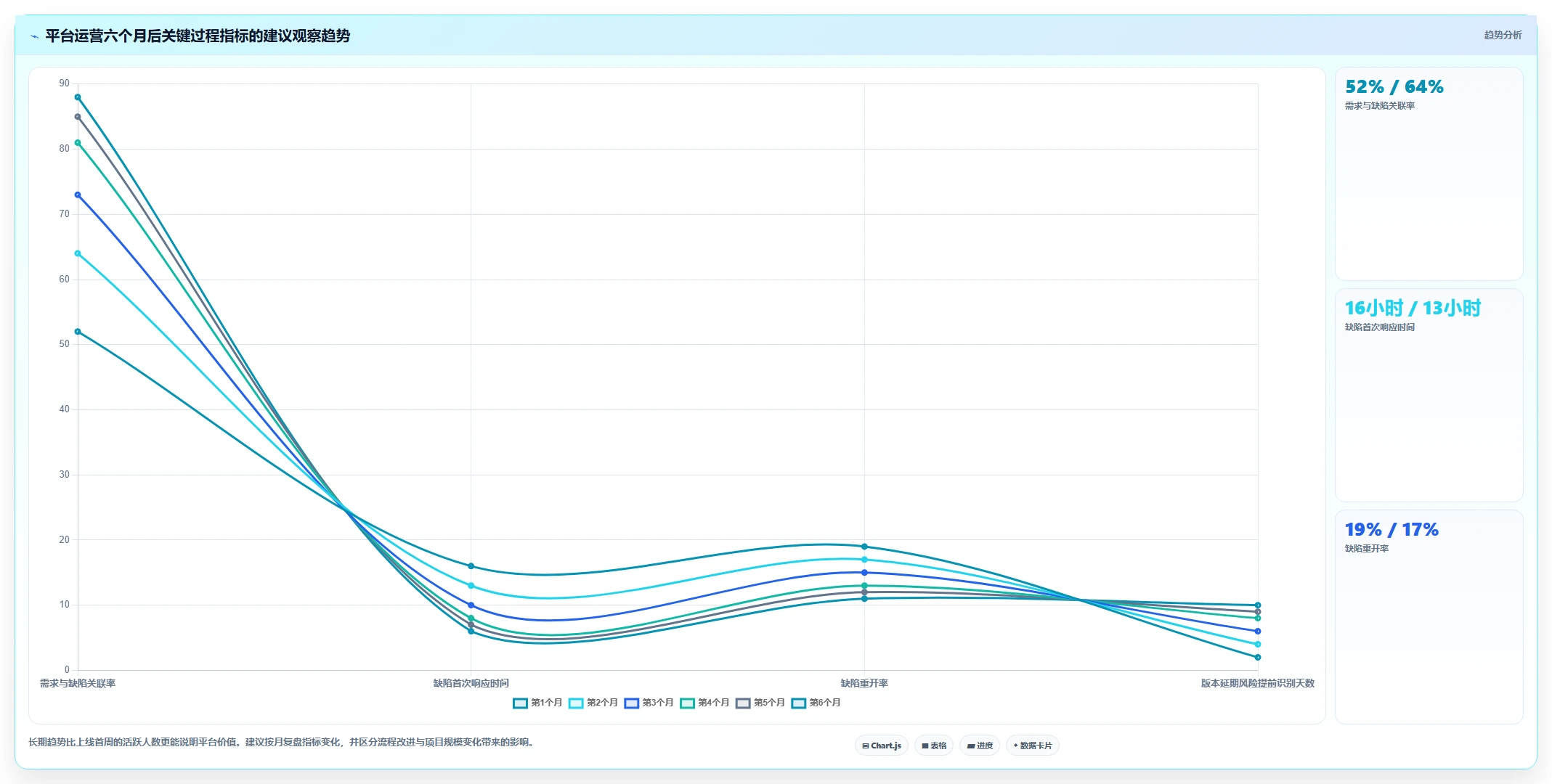This screenshot has width=1552, height=784.
Task: Click the lowest point at 2 on 版本延期风险提前识别天数
Action: 1258,658
